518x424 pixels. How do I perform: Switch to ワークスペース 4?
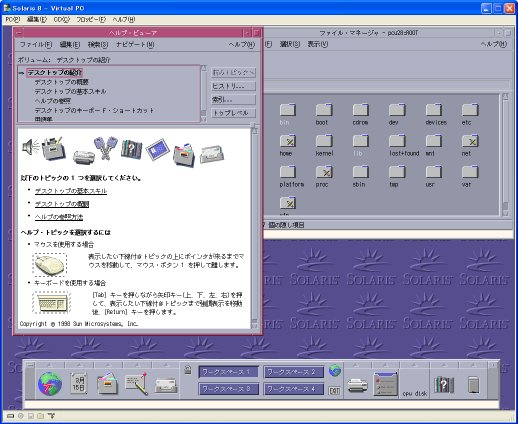click(294, 389)
